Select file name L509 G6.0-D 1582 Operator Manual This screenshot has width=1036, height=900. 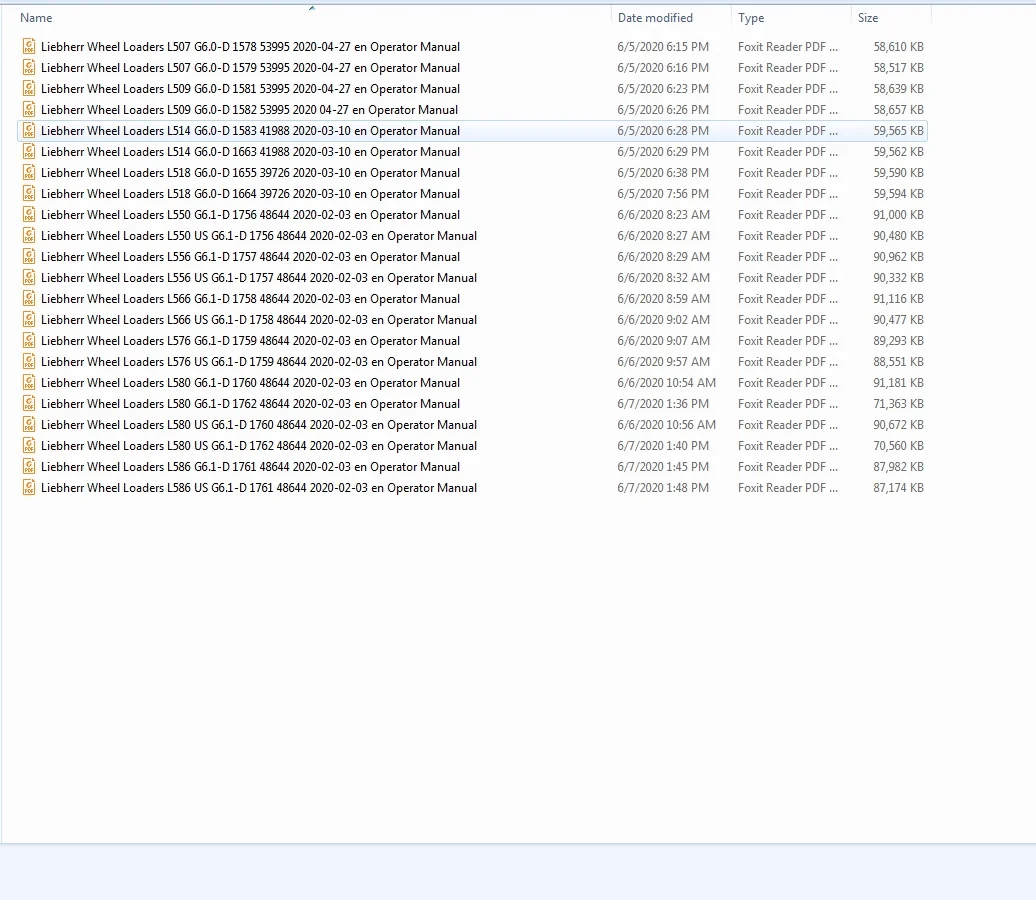pyautogui.click(x=250, y=110)
